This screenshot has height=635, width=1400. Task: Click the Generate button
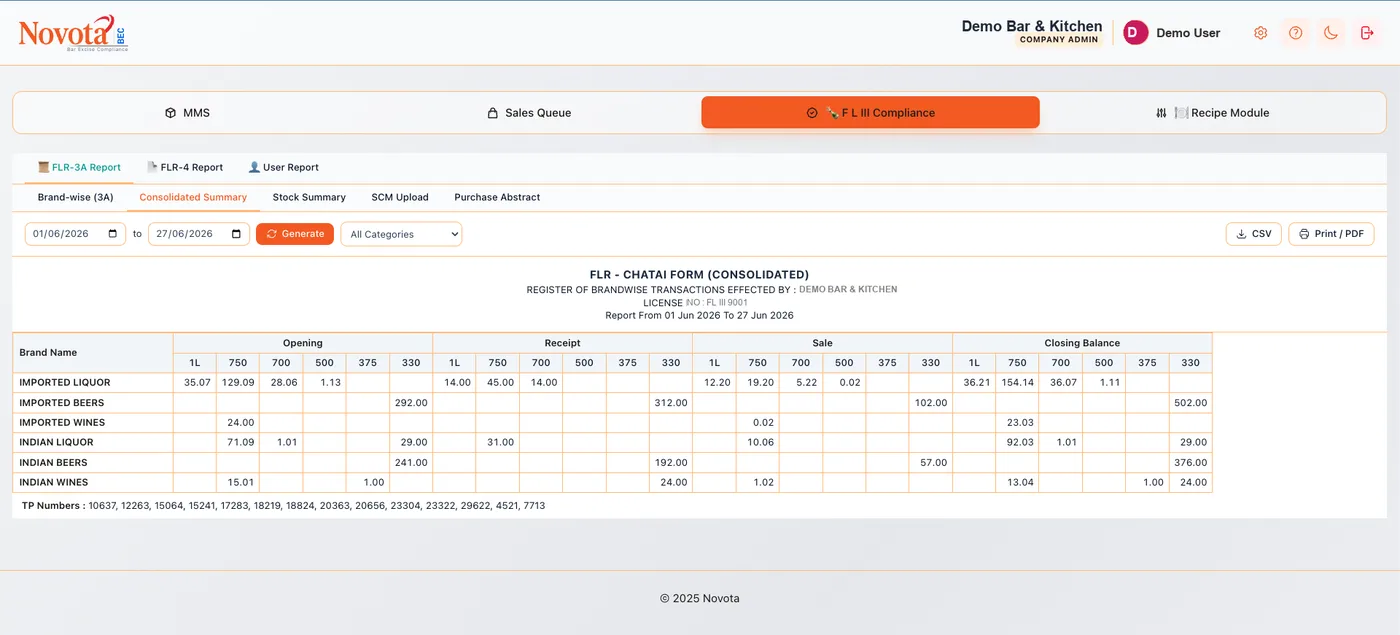coord(295,234)
